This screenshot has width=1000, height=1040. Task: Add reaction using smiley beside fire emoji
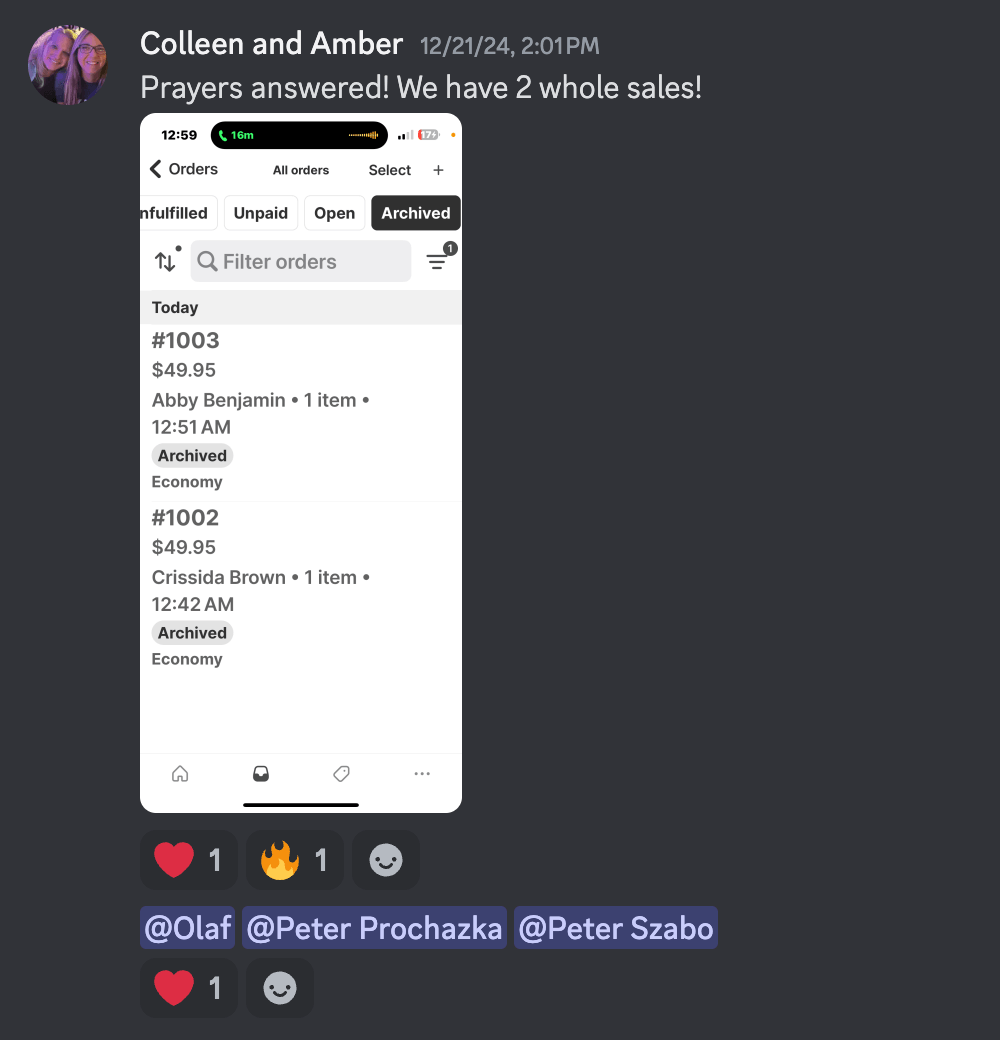click(386, 860)
